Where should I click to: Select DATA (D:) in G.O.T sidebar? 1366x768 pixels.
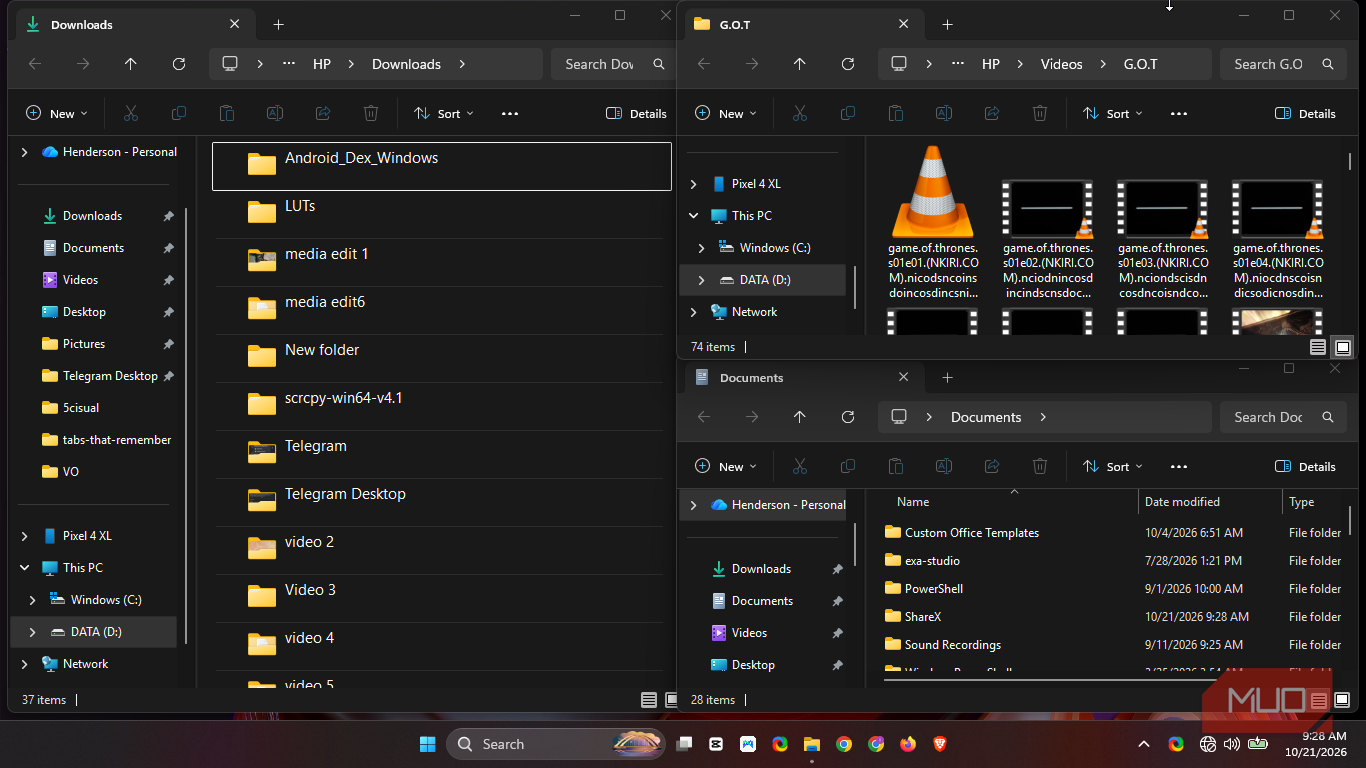763,280
